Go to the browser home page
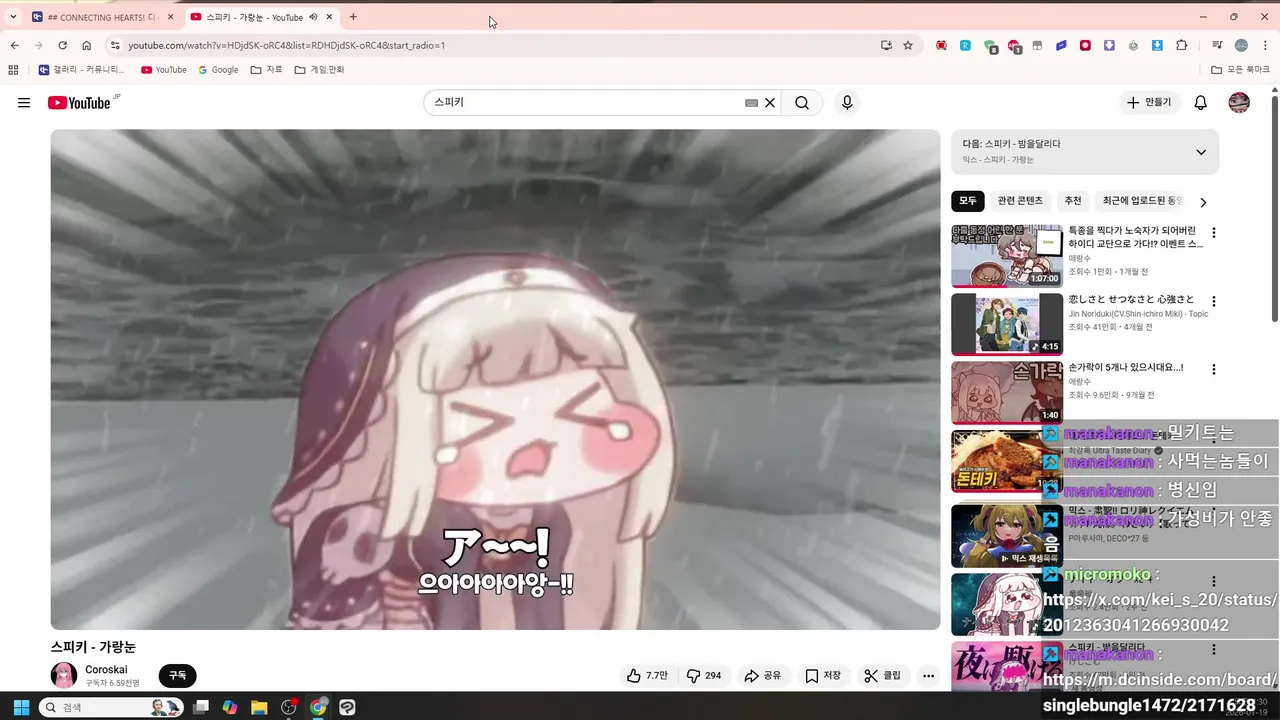The width and height of the screenshot is (1280, 720). (x=87, y=45)
